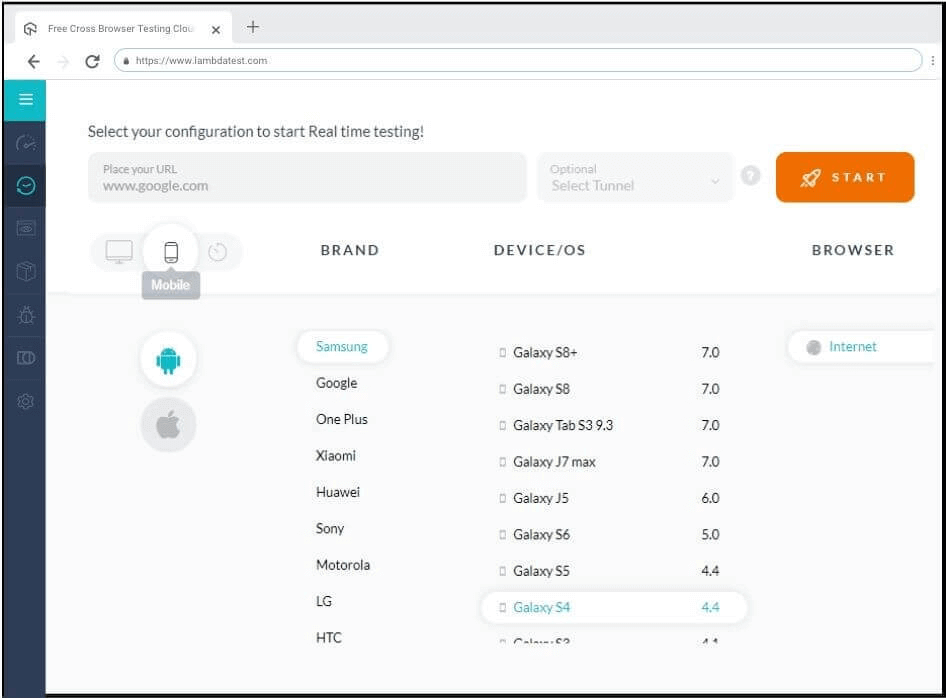This screenshot has height=698, width=946.
Task: Open a new browser tab
Action: pos(253,28)
